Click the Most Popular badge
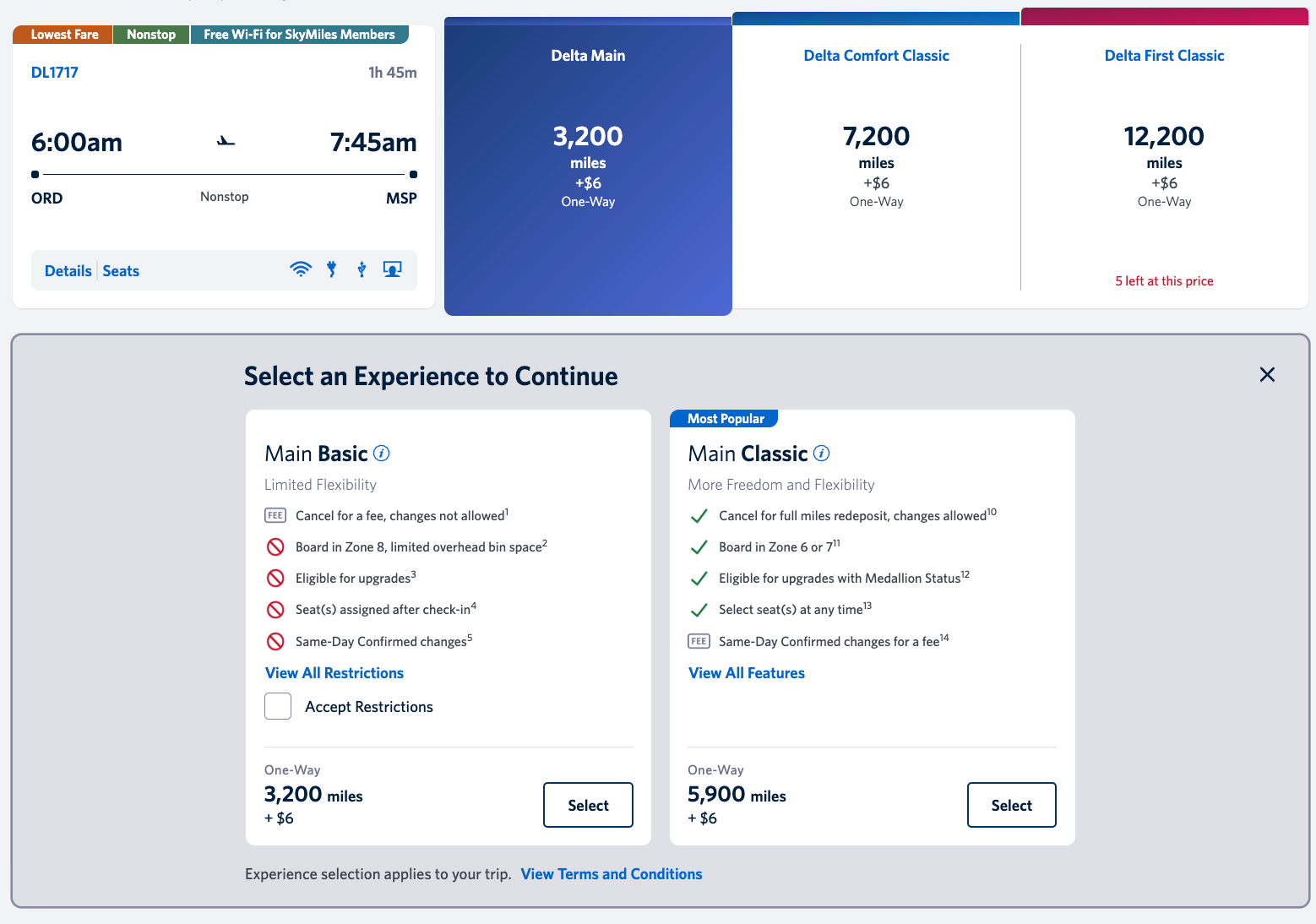 tap(725, 419)
